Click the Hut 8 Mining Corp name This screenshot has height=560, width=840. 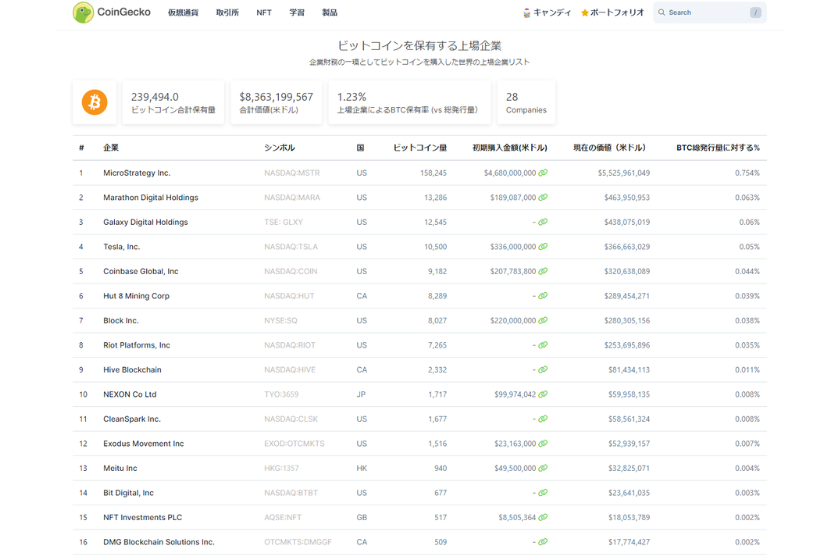click(137, 296)
